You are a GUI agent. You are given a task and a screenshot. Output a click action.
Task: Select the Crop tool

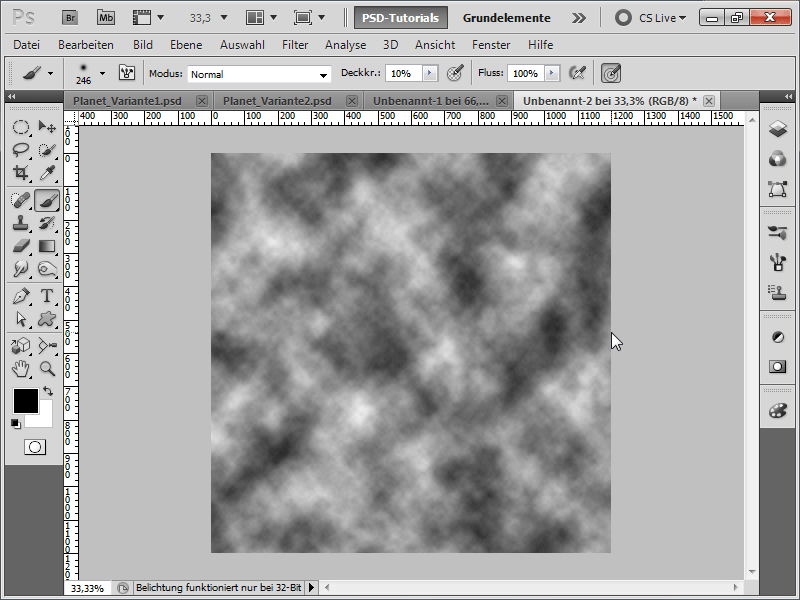[20, 172]
